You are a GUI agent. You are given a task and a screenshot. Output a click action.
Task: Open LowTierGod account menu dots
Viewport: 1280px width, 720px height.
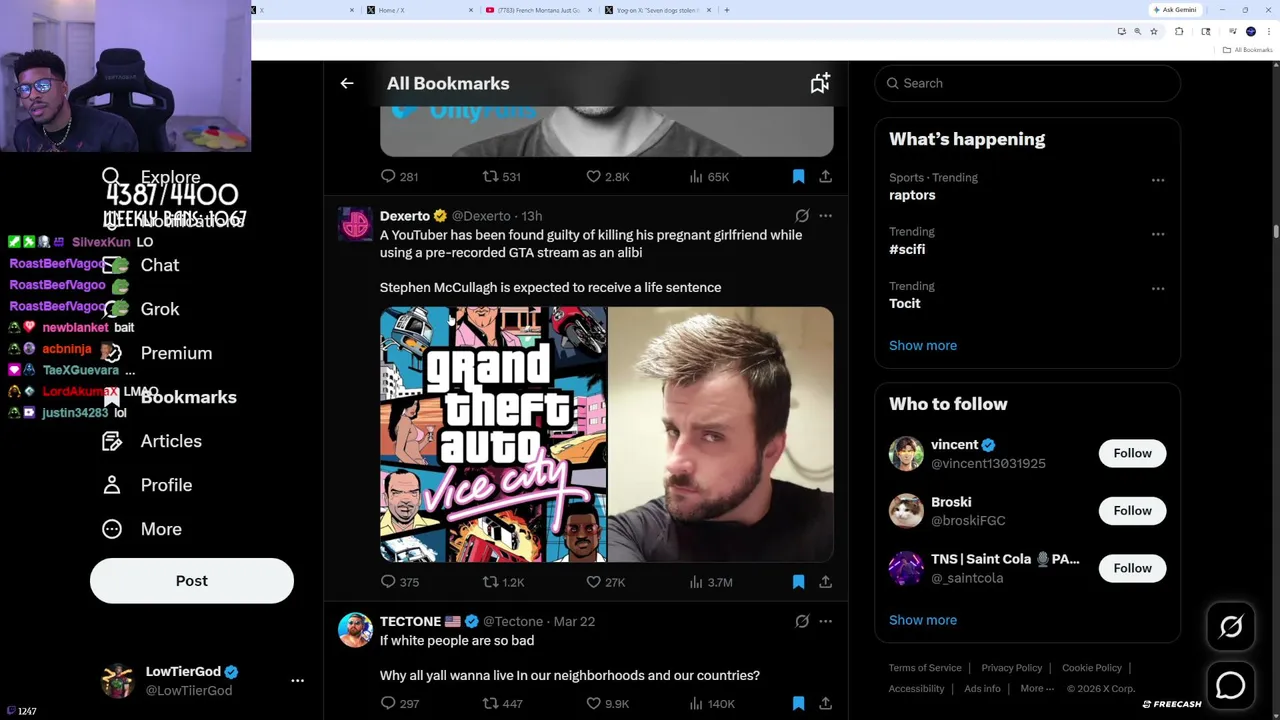pyautogui.click(x=297, y=680)
